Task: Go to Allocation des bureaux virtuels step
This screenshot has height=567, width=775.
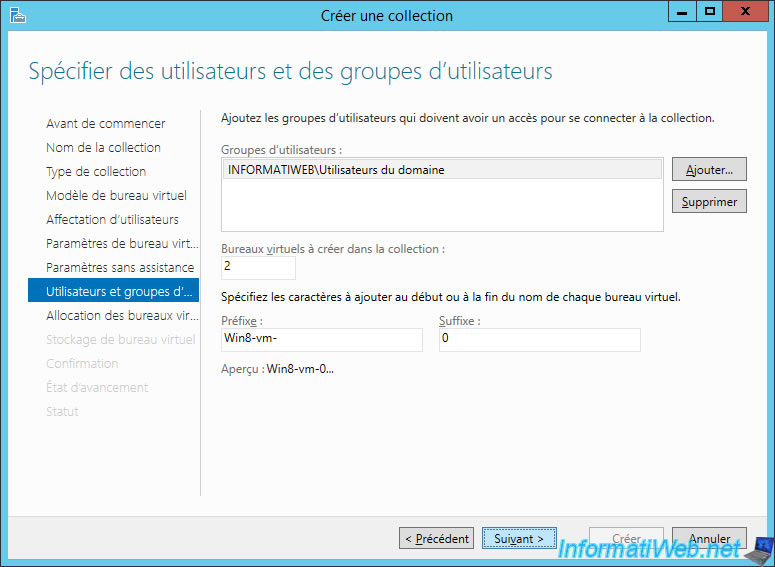Action: (x=122, y=315)
